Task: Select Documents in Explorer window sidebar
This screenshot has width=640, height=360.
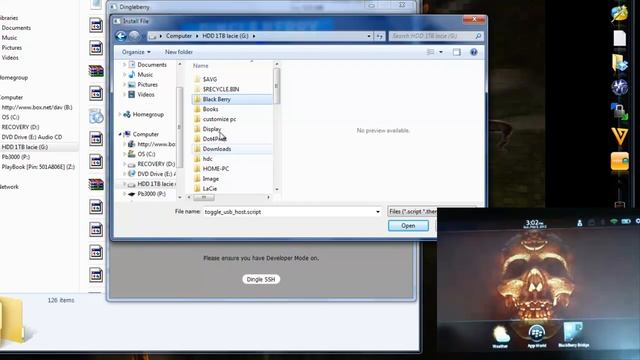Action: click(16, 28)
